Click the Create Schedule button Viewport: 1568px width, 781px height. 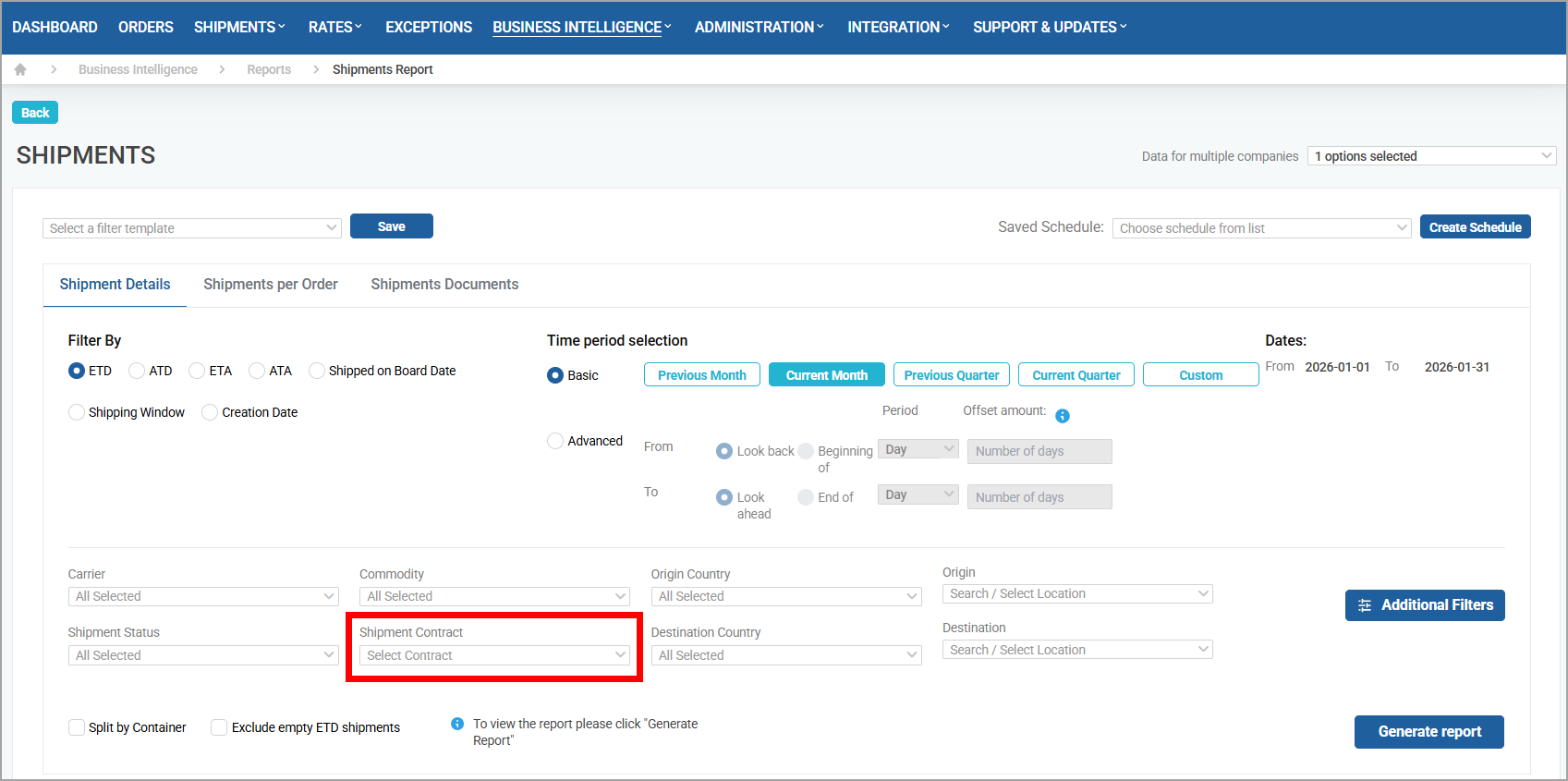(1475, 226)
